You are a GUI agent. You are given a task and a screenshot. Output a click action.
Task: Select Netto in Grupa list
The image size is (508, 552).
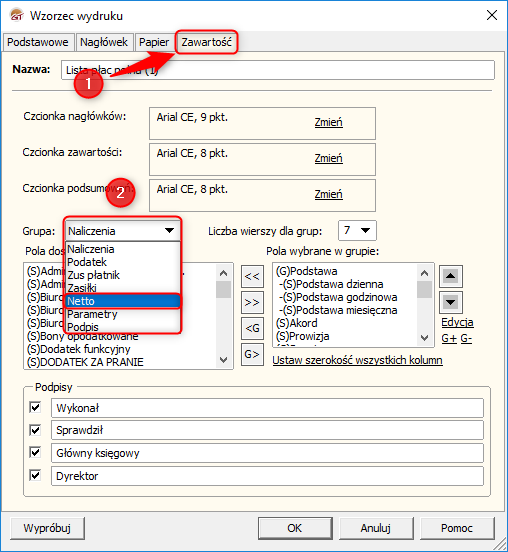(x=123, y=301)
